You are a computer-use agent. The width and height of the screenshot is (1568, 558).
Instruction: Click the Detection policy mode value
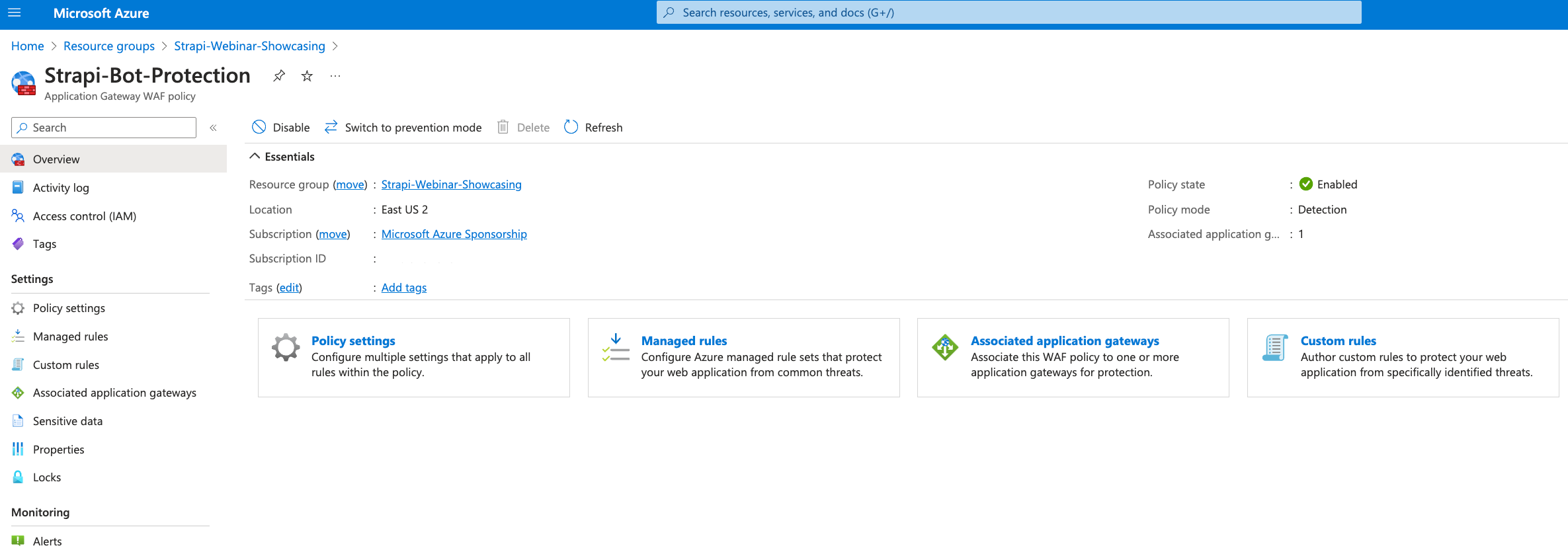point(1322,210)
